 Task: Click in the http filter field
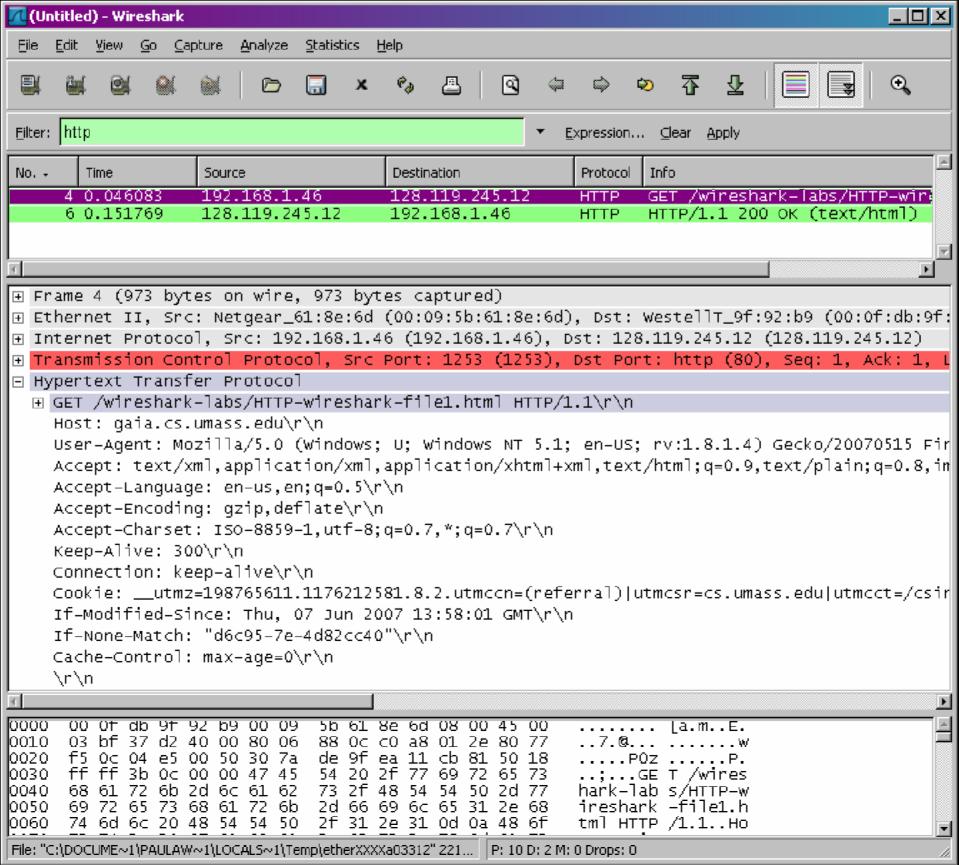(x=292, y=132)
